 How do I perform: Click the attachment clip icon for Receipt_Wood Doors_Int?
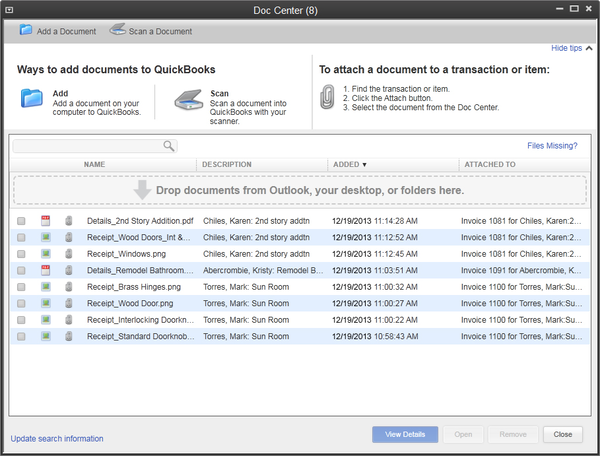tap(69, 237)
